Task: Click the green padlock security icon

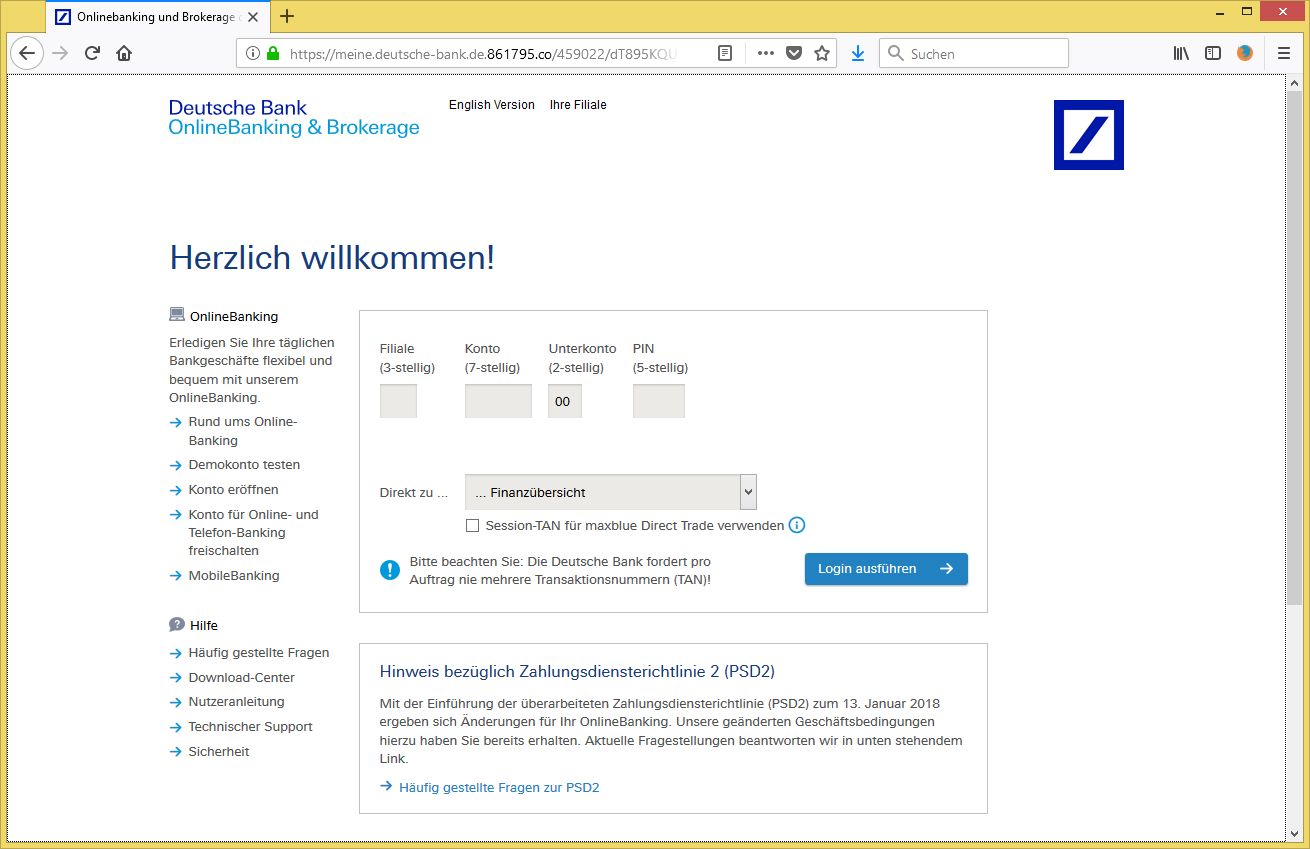Action: coord(273,54)
